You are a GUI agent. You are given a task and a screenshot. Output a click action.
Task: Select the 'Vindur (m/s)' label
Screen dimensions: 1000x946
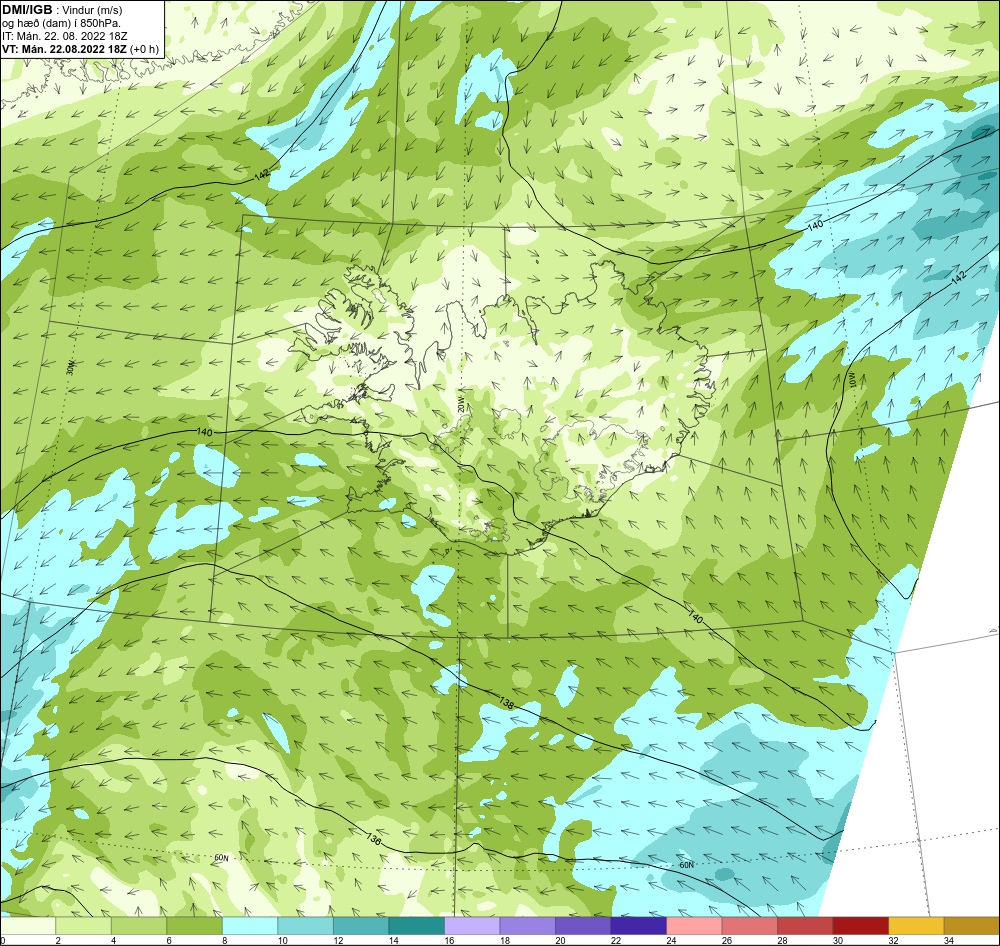click(94, 10)
